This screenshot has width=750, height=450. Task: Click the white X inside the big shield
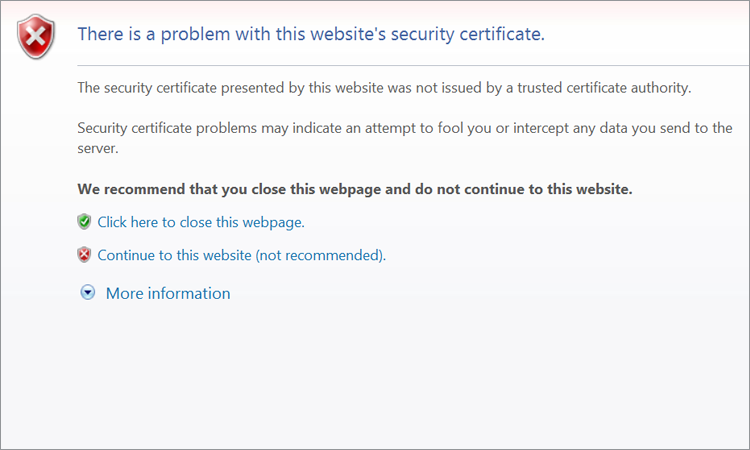[x=36, y=36]
